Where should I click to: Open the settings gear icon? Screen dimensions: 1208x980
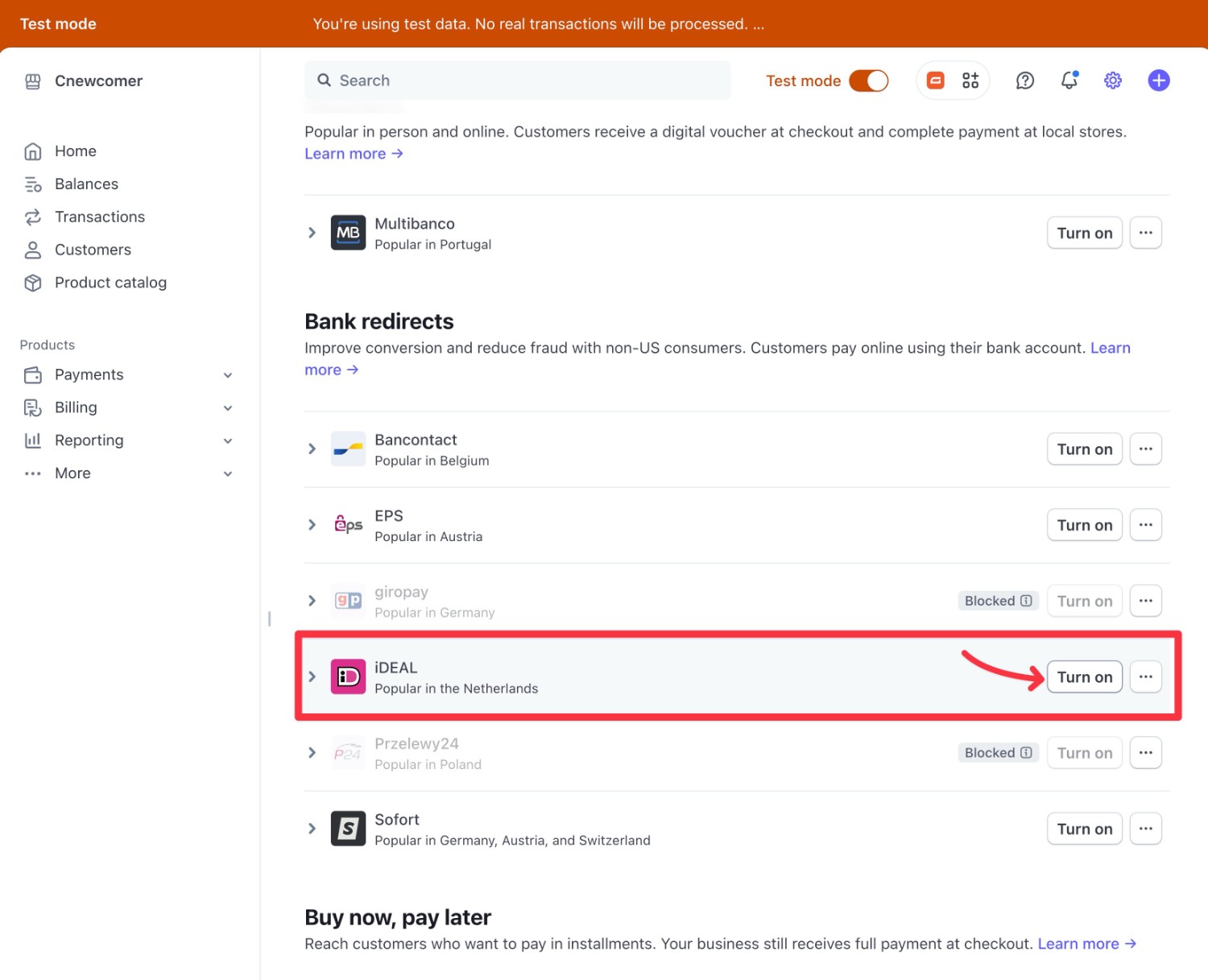pyautogui.click(x=1113, y=81)
